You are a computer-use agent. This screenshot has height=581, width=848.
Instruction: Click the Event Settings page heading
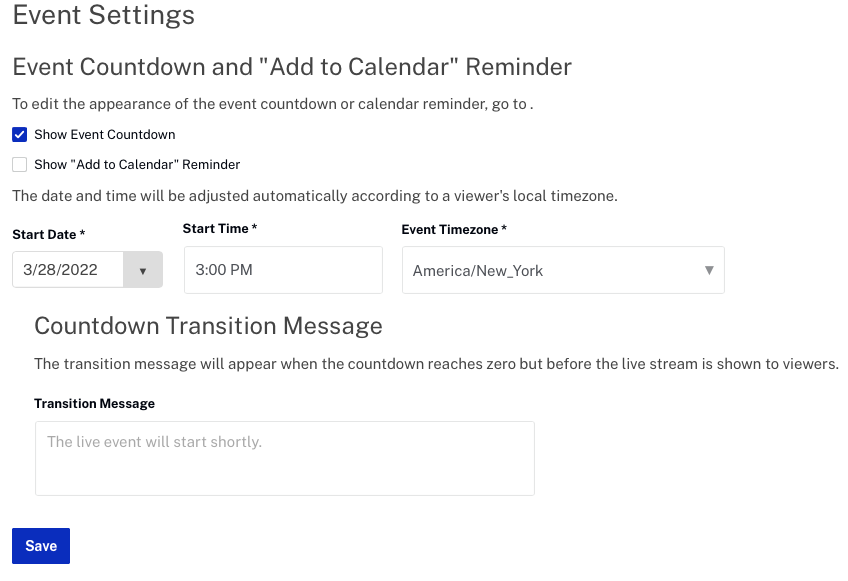tap(103, 15)
